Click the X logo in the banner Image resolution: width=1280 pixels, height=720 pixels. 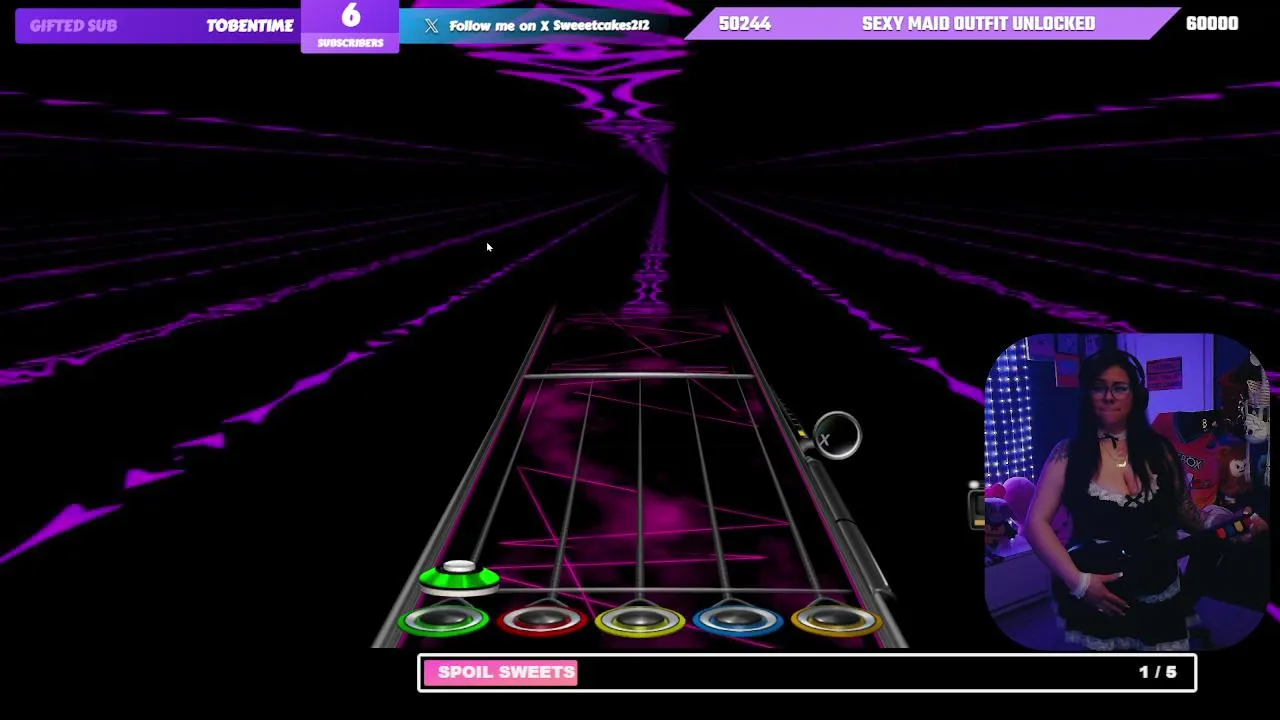point(431,26)
